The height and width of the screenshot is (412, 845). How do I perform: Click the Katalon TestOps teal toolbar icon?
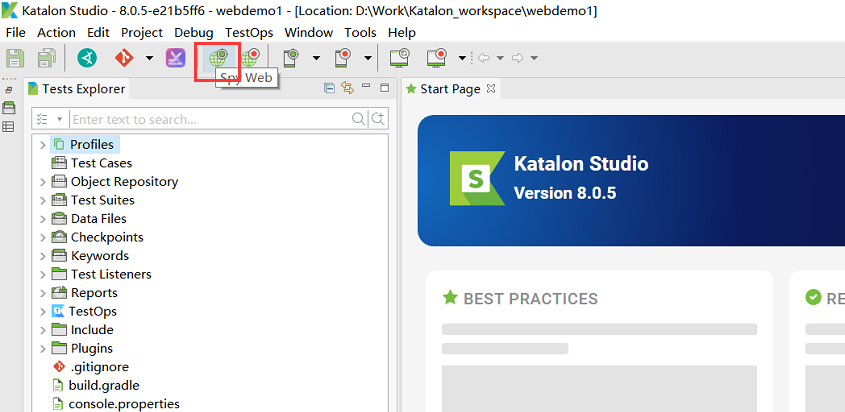click(87, 58)
